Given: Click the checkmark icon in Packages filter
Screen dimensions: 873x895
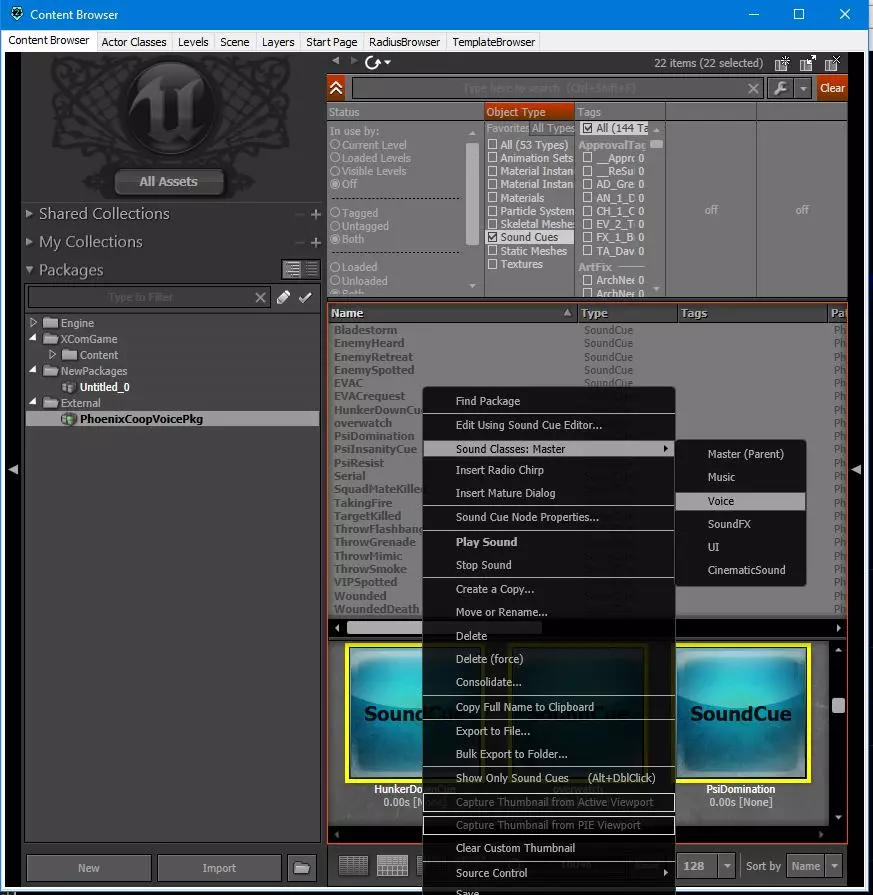Looking at the screenshot, I should pos(305,297).
